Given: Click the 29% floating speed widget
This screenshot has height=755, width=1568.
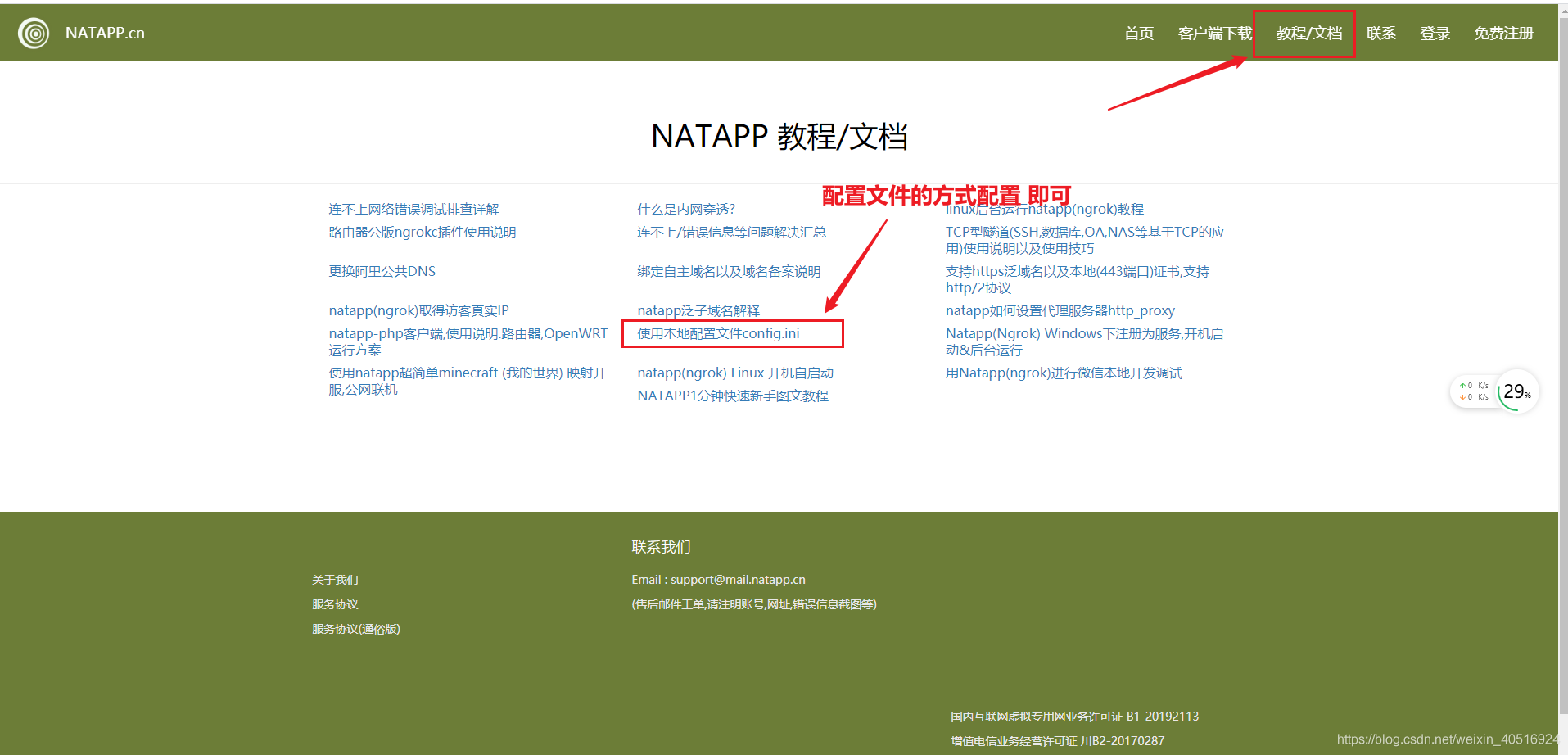Looking at the screenshot, I should pyautogui.click(x=1517, y=391).
